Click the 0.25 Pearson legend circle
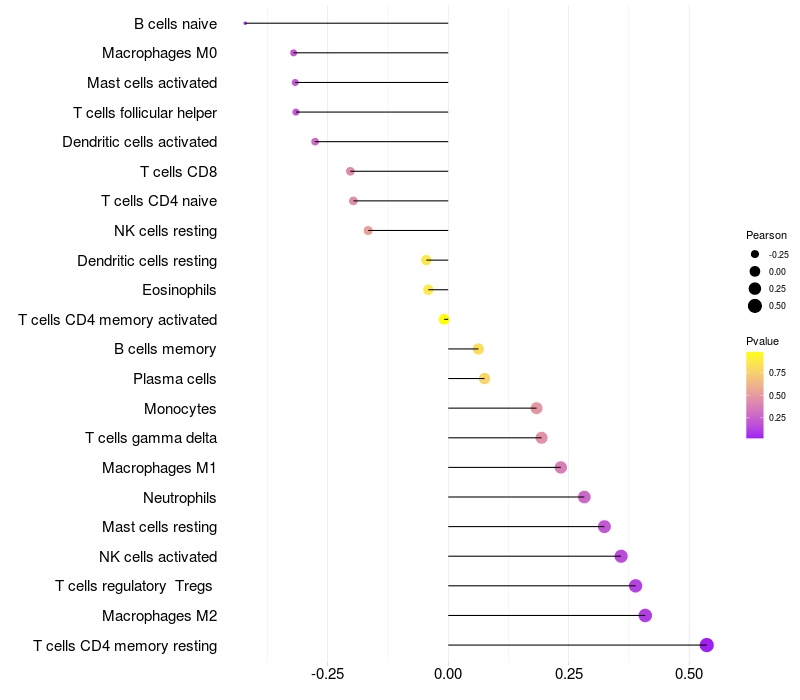800x700 pixels. coord(755,288)
